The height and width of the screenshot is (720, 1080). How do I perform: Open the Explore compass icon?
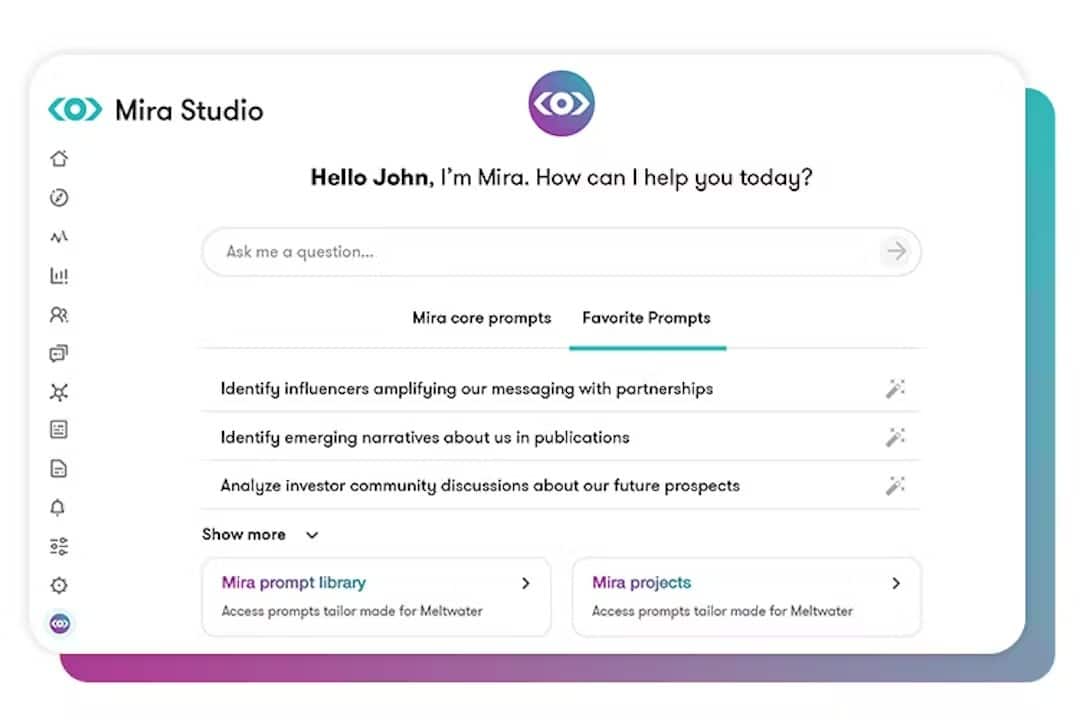[59, 198]
